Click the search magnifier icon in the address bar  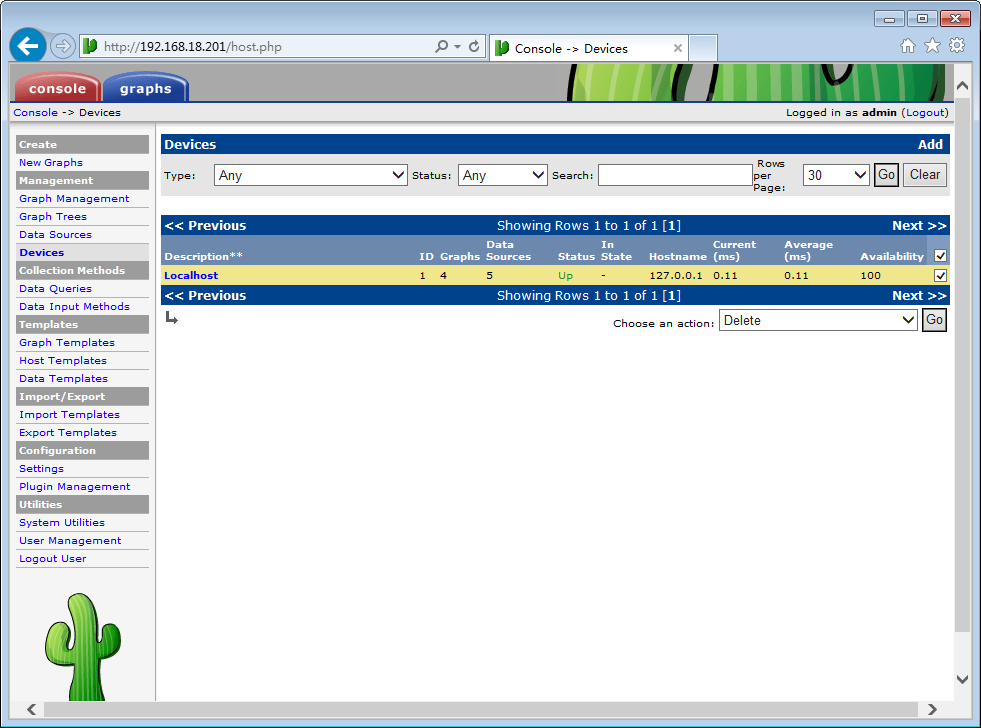[x=441, y=46]
